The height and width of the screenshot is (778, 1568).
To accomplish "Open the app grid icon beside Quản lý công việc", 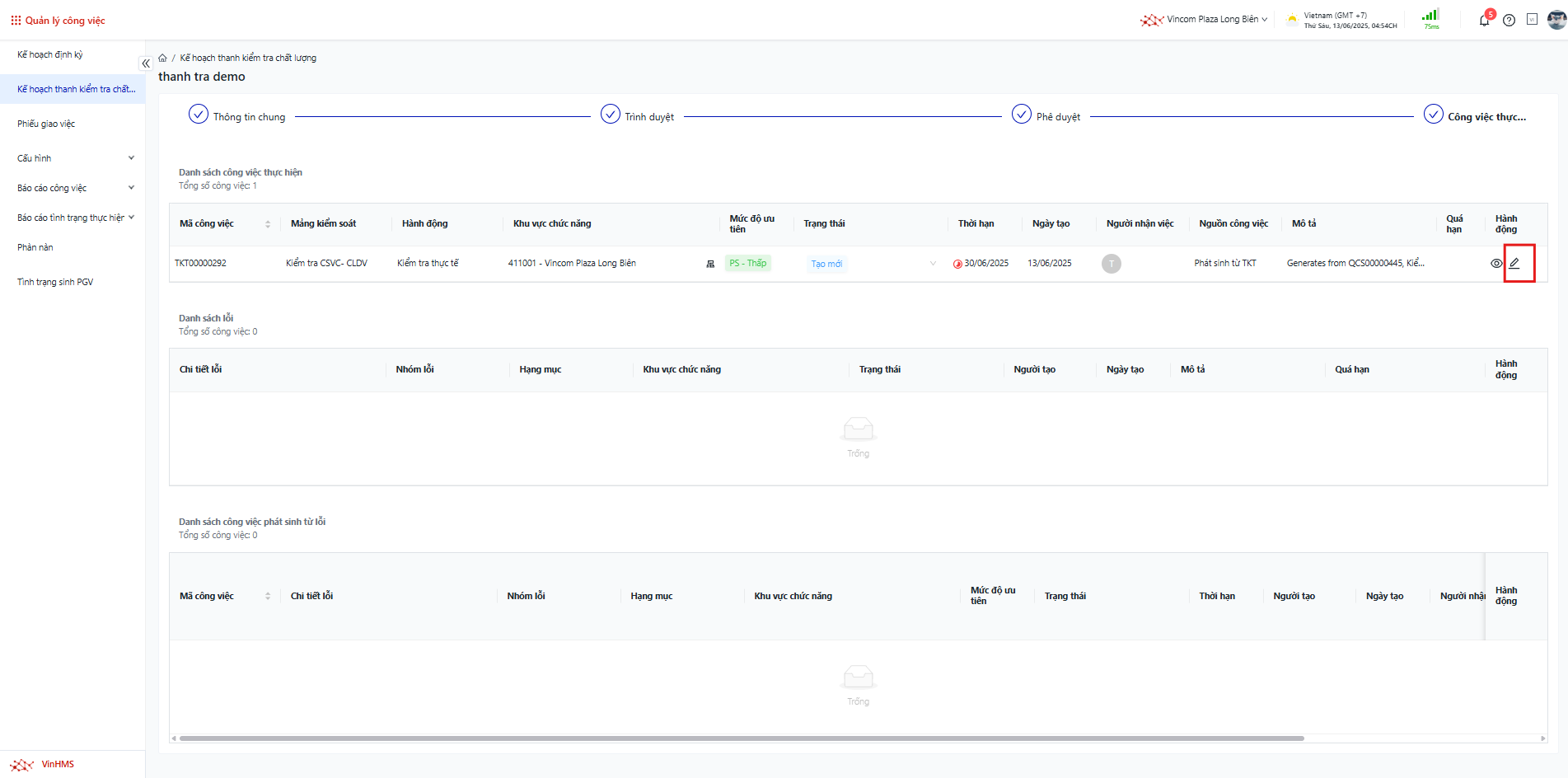I will click(x=16, y=21).
